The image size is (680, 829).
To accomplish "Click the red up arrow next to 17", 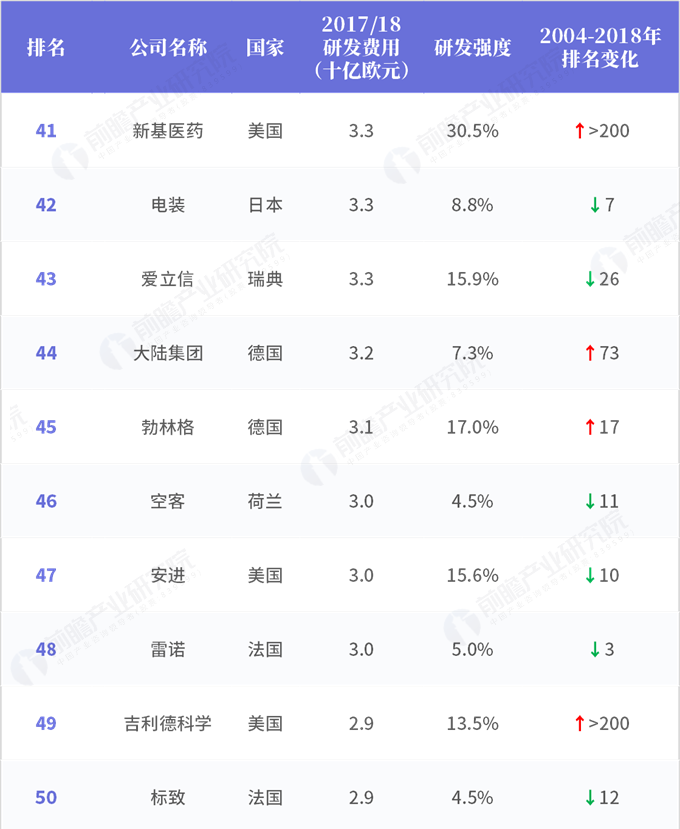I will pyautogui.click(x=589, y=427).
